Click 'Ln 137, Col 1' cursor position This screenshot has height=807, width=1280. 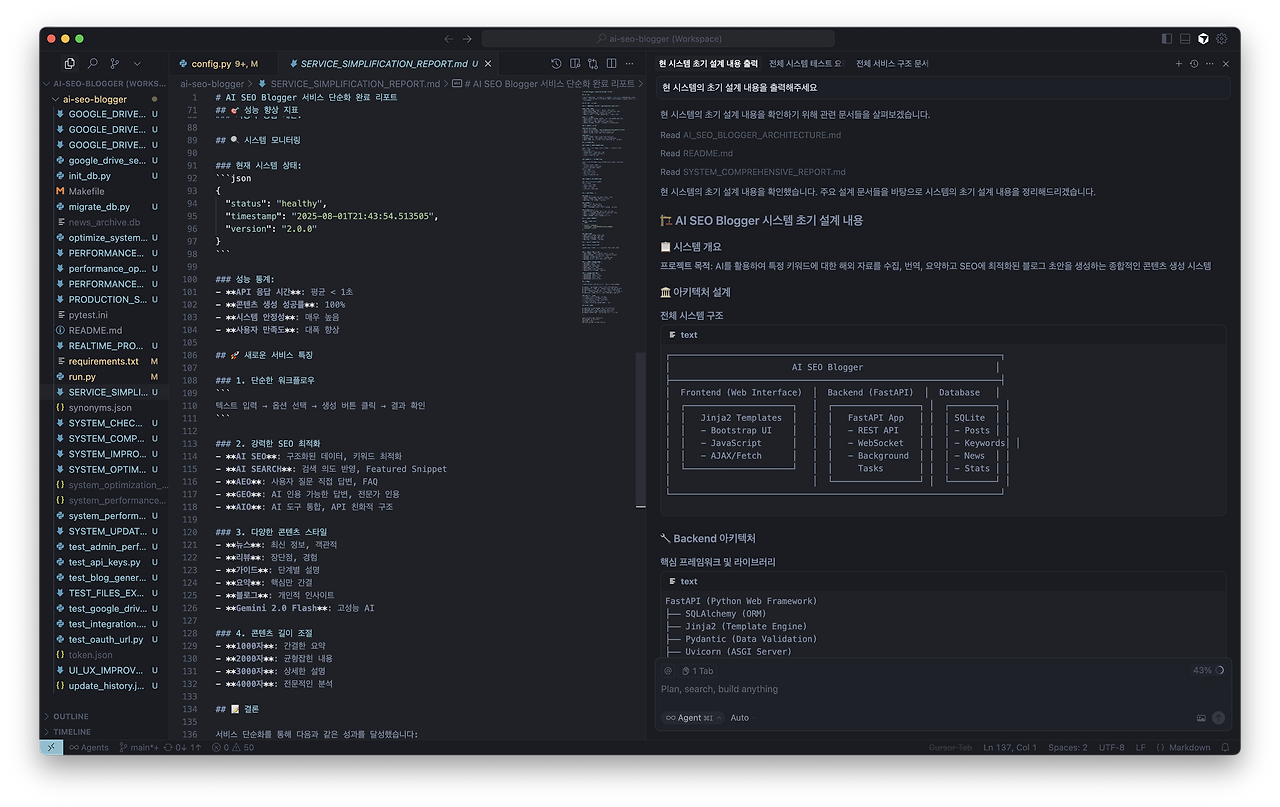tap(1010, 747)
